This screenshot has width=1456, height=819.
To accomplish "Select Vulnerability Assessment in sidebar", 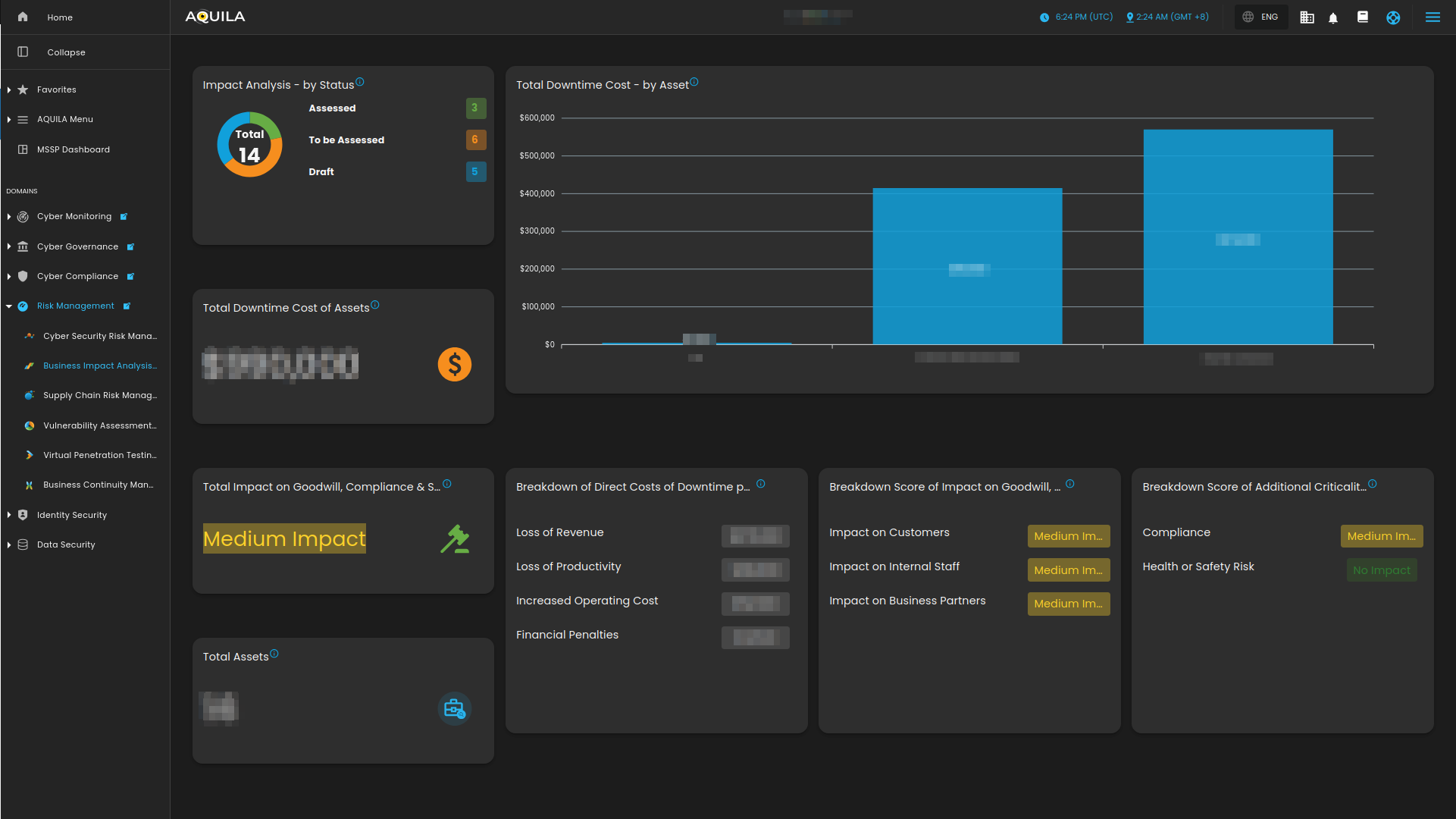I will [99, 425].
